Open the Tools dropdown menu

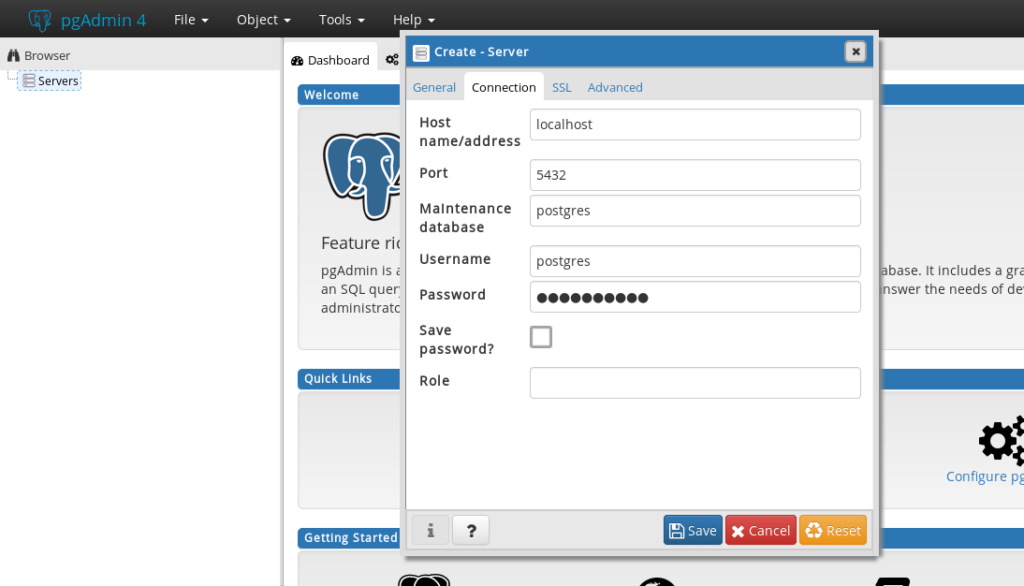340,19
